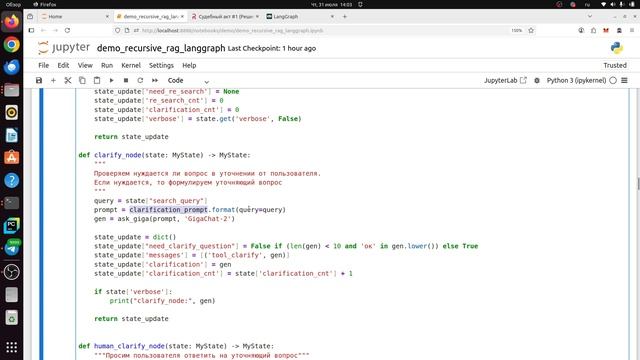Open the browser extensions icon
This screenshot has height=360, width=640.
[x=593, y=30]
